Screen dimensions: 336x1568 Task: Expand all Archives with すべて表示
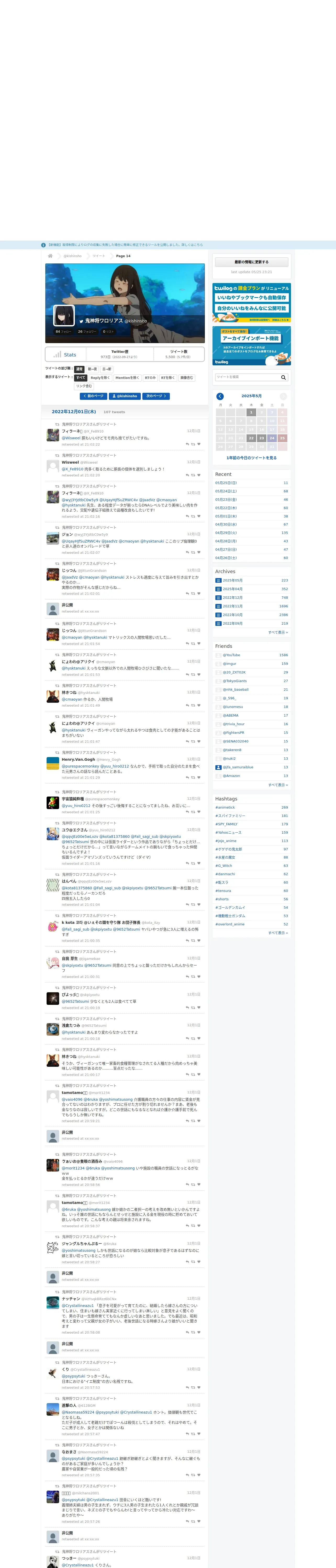[278, 632]
